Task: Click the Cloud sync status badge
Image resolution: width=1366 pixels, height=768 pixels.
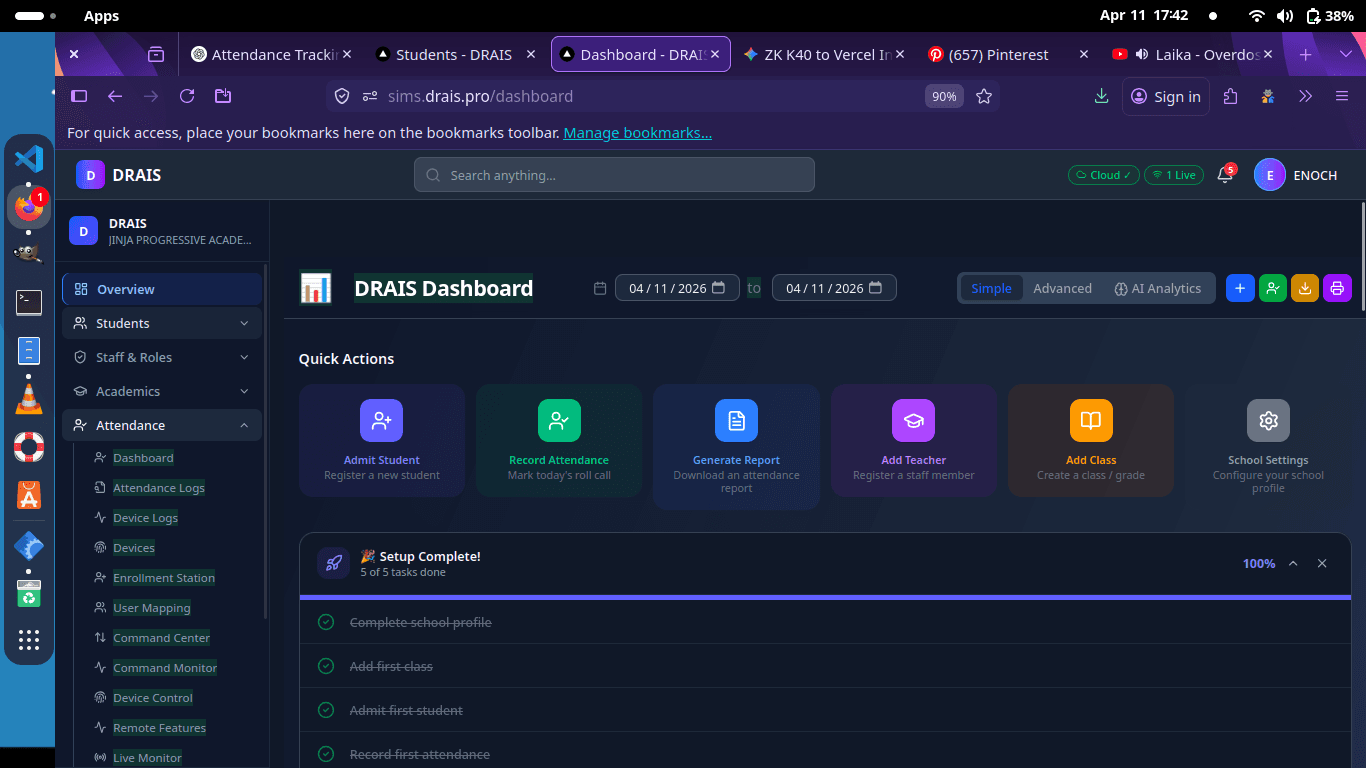Action: click(1103, 174)
